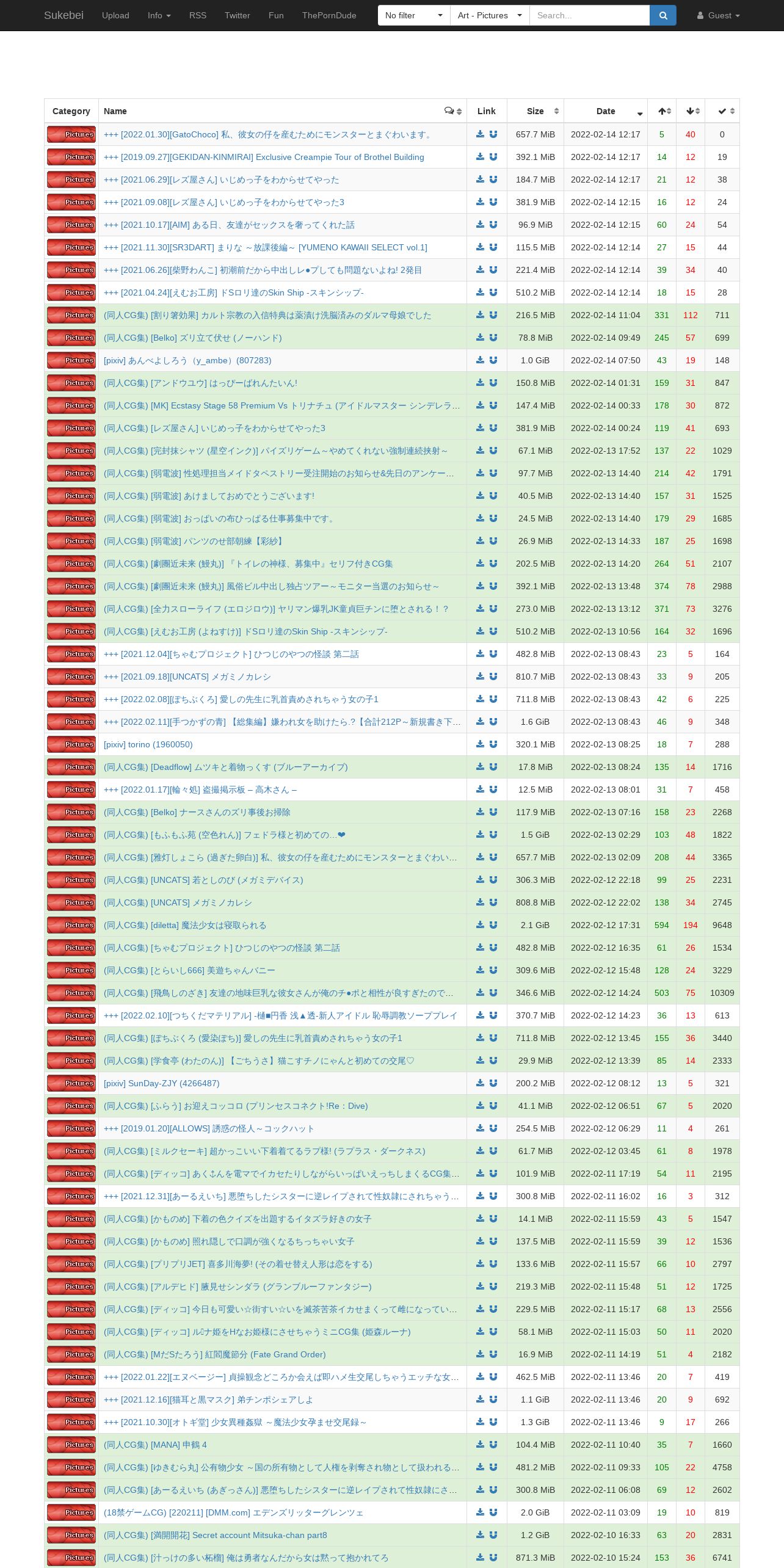The width and height of the screenshot is (784, 1568).
Task: Download torrent for YUMENO KAWAII SELECT vol.1 row
Action: 480,247
